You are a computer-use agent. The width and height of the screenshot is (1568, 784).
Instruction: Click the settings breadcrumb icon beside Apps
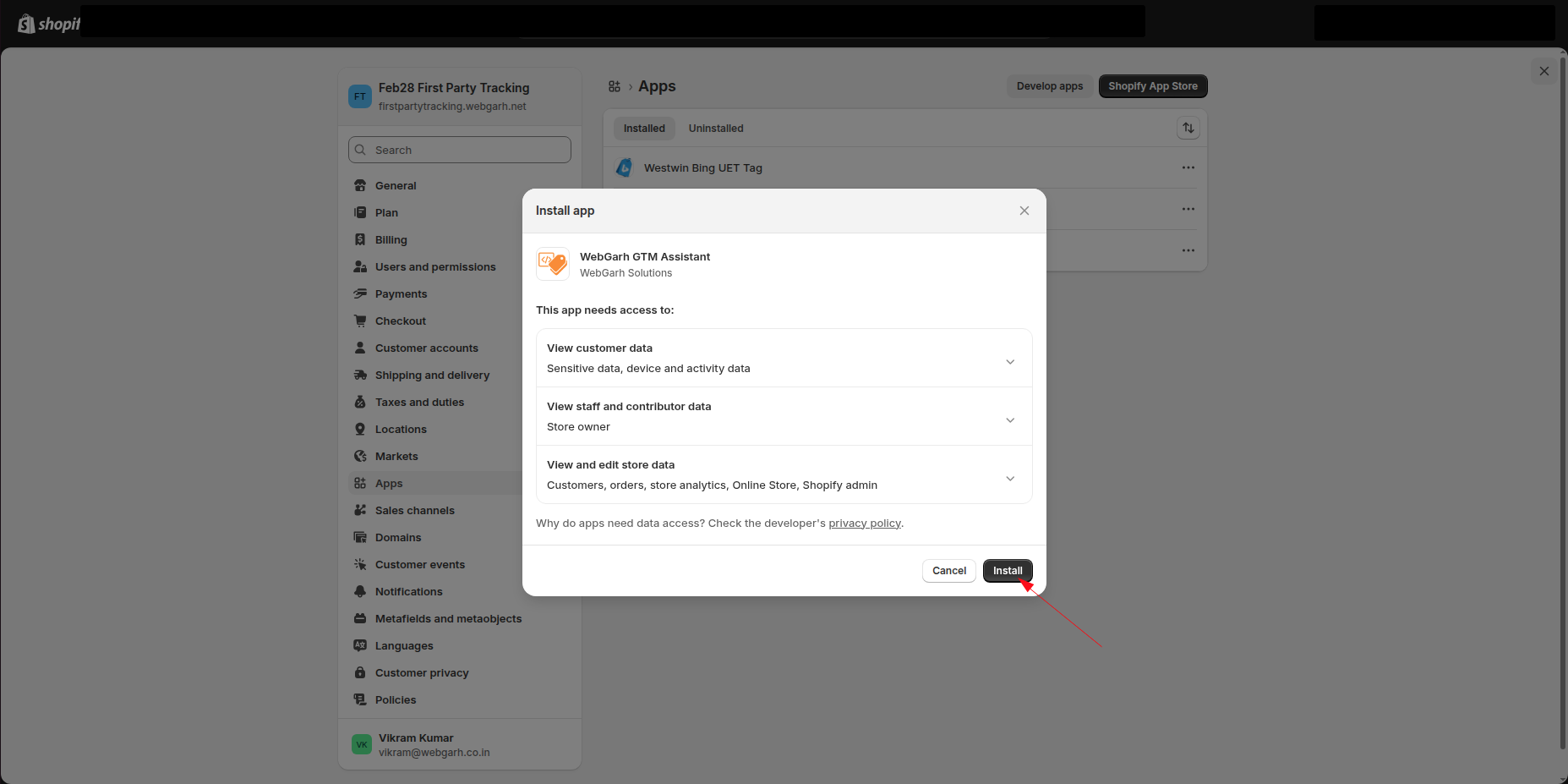(615, 86)
